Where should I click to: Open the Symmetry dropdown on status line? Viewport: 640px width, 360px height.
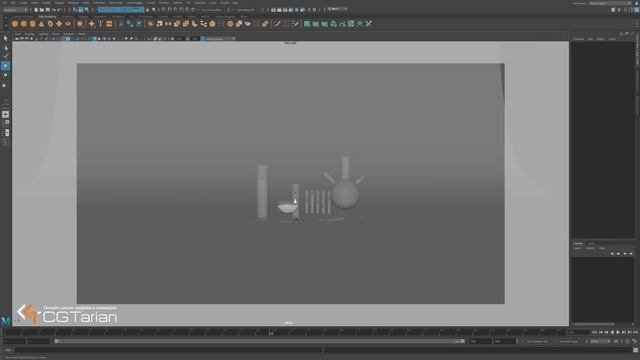pos(246,10)
